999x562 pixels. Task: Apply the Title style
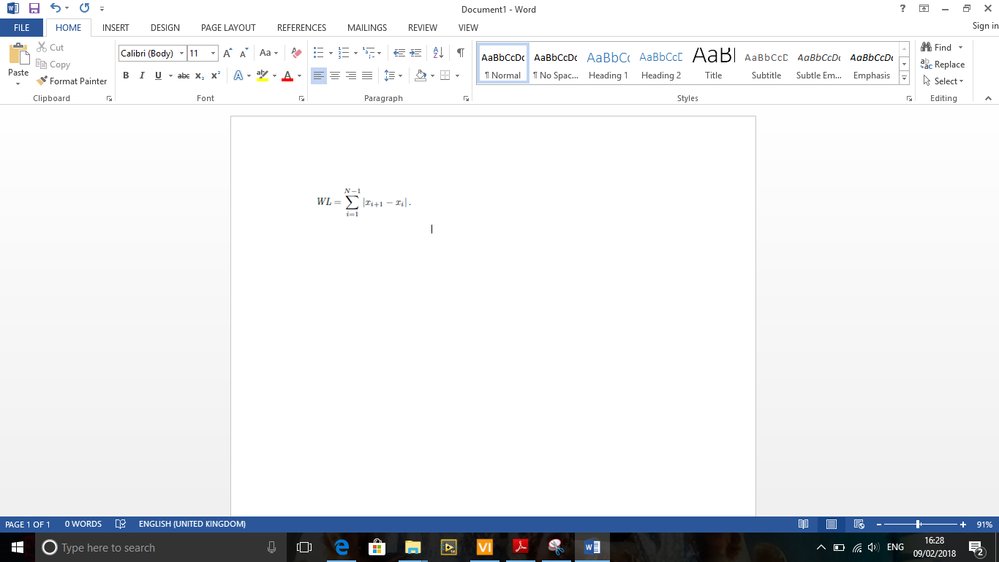point(714,64)
